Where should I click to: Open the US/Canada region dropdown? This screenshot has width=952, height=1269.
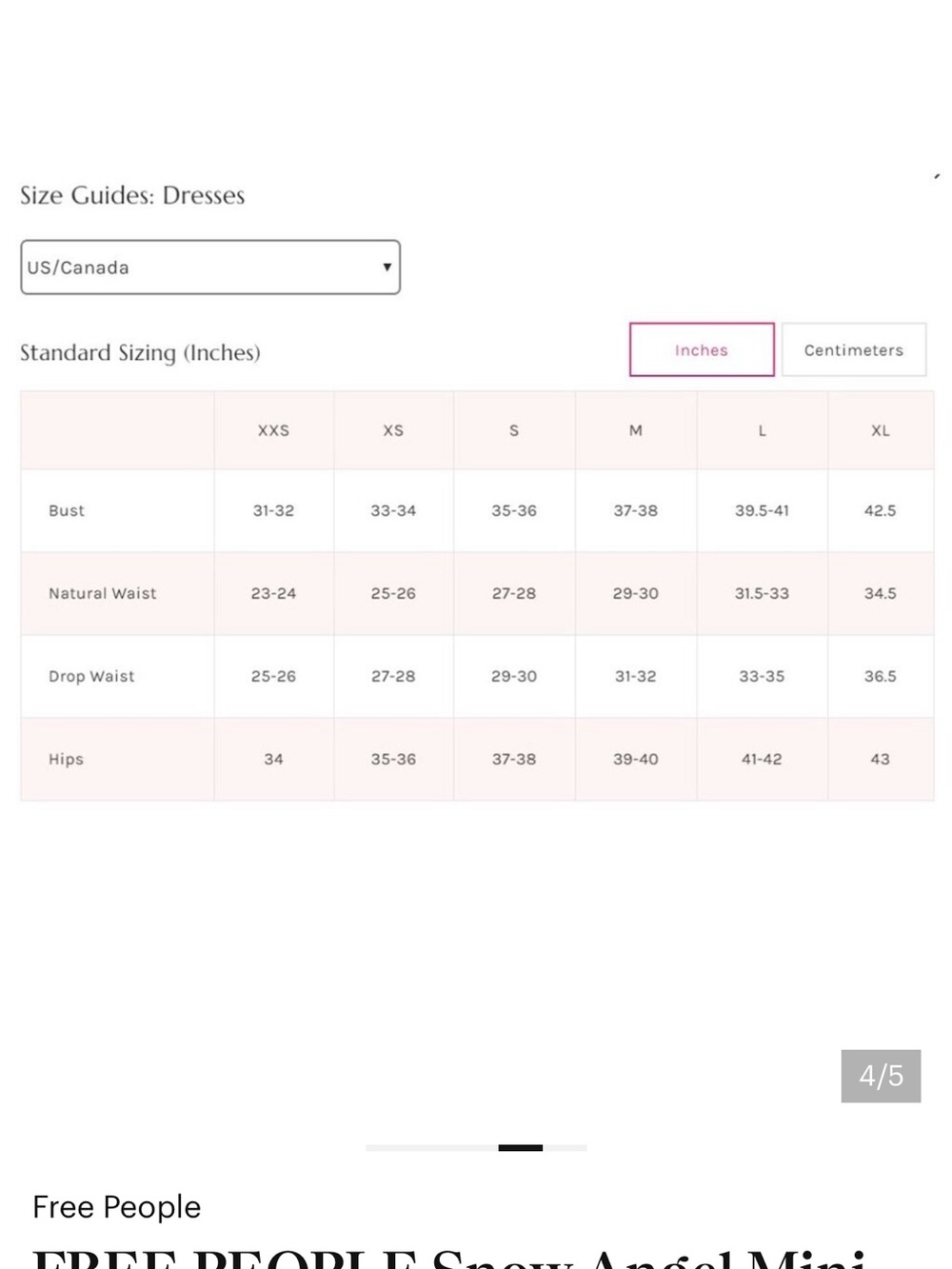tap(210, 268)
